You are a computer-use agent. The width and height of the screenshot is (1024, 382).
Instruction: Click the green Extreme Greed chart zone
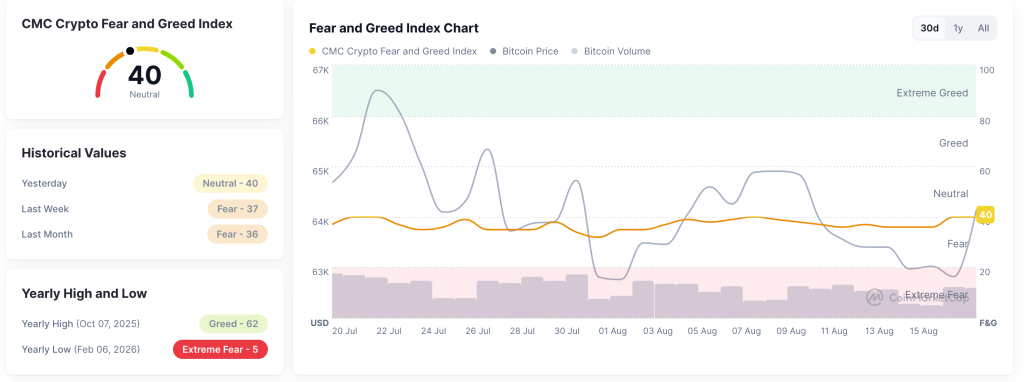[x=654, y=91]
